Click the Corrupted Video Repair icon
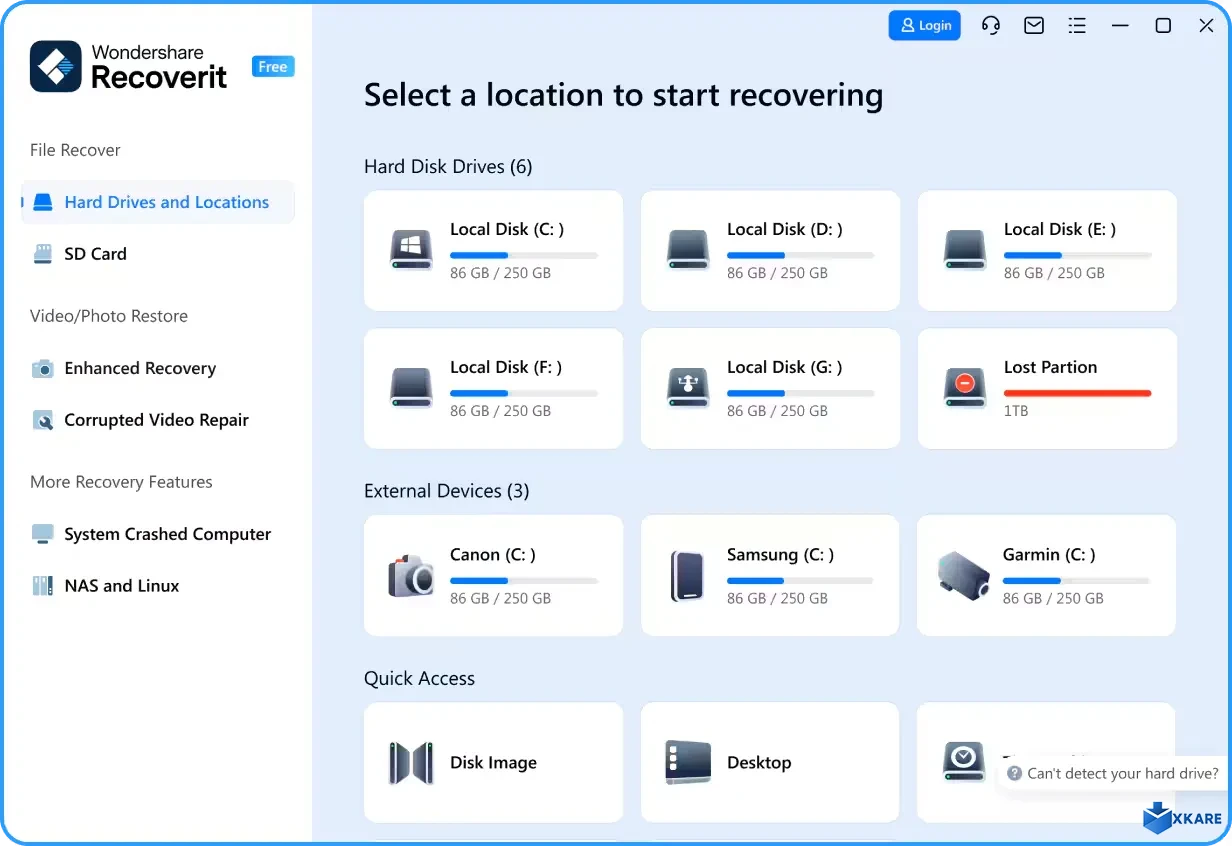 click(42, 420)
